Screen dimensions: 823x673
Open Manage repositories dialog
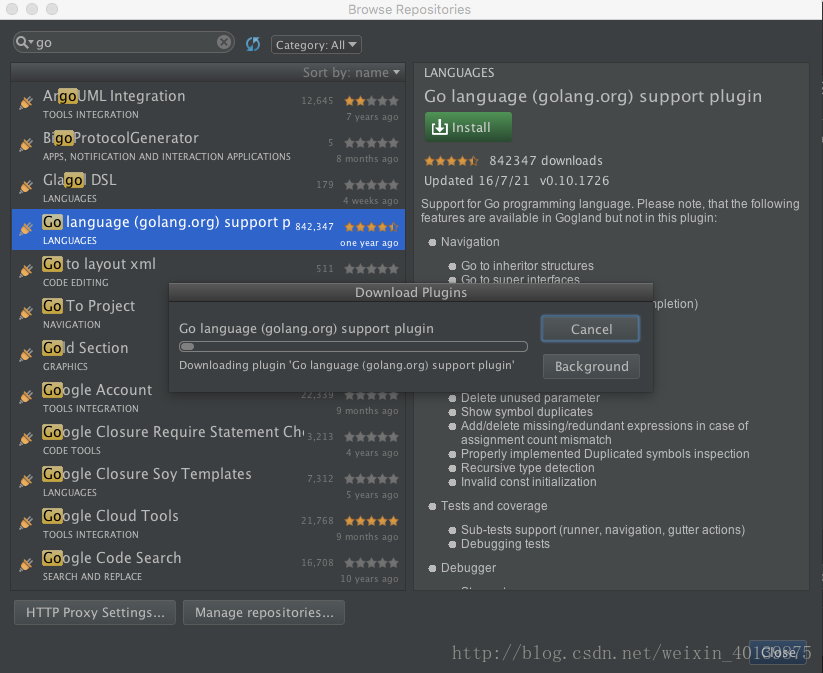point(264,613)
